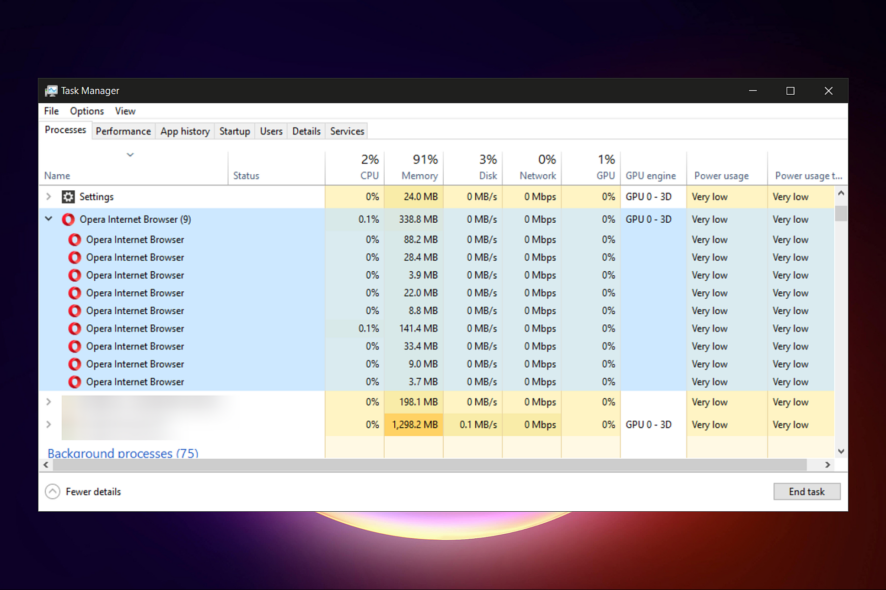Image resolution: width=886 pixels, height=590 pixels.
Task: Click the '338.8 MB' memory cell
Action: coord(414,219)
